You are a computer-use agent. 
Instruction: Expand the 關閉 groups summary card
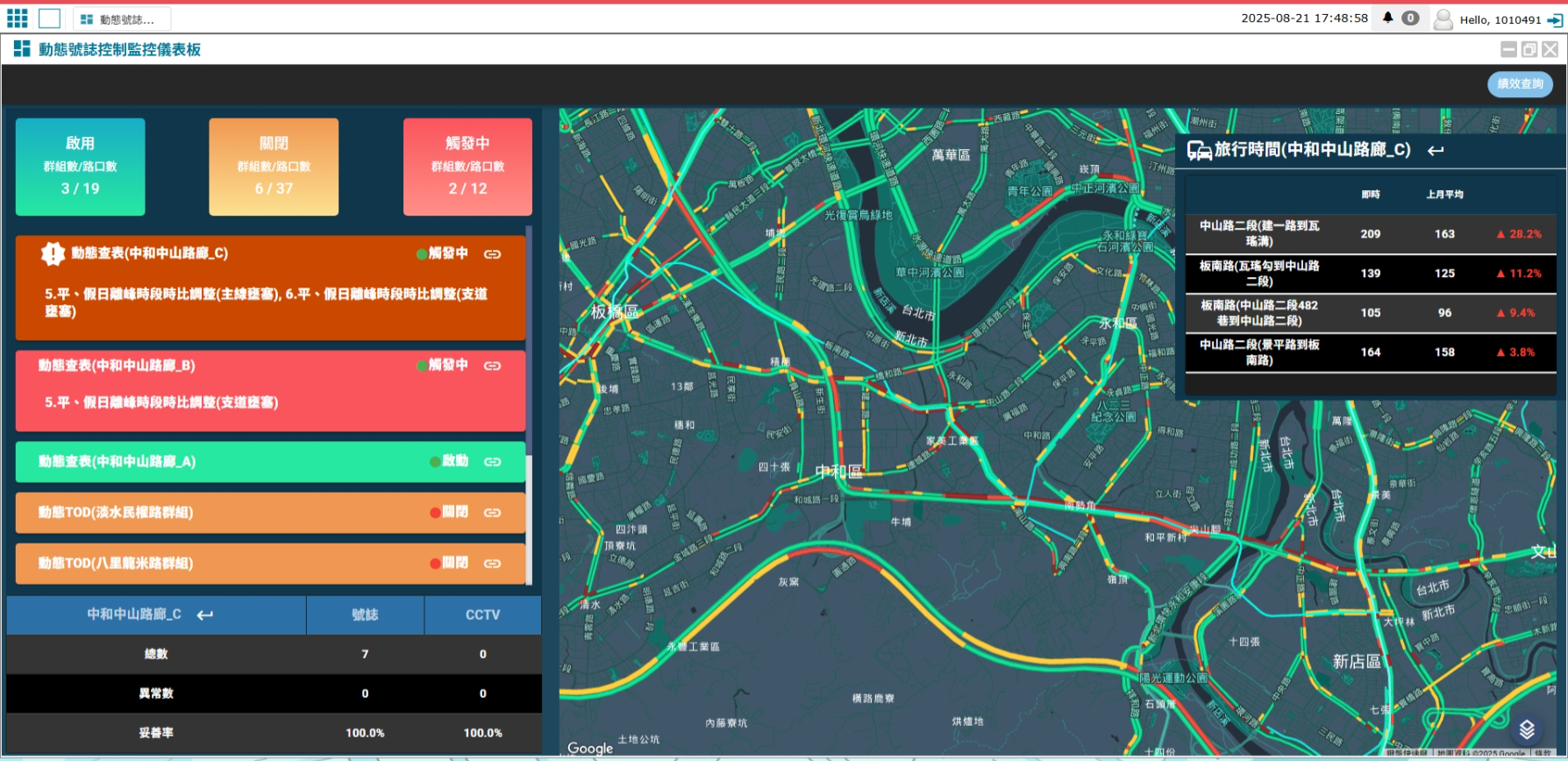tap(274, 167)
